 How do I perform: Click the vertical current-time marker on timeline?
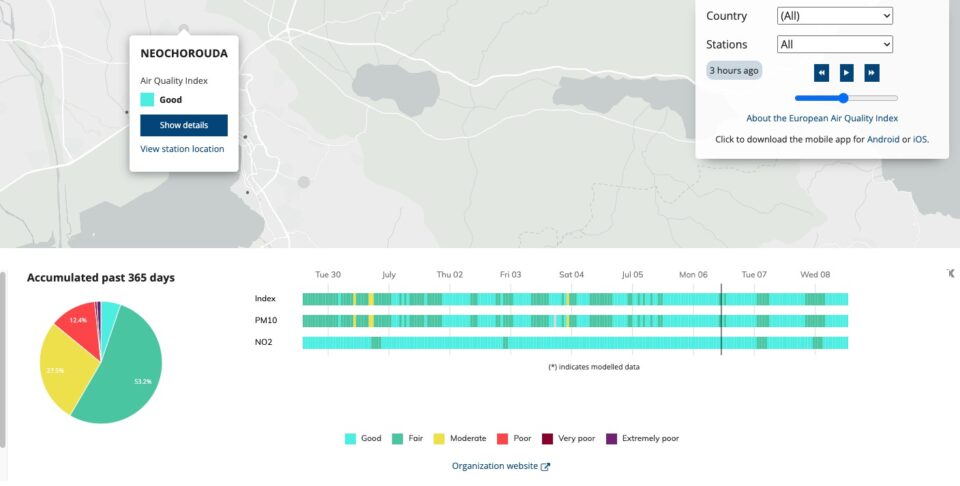tap(721, 320)
